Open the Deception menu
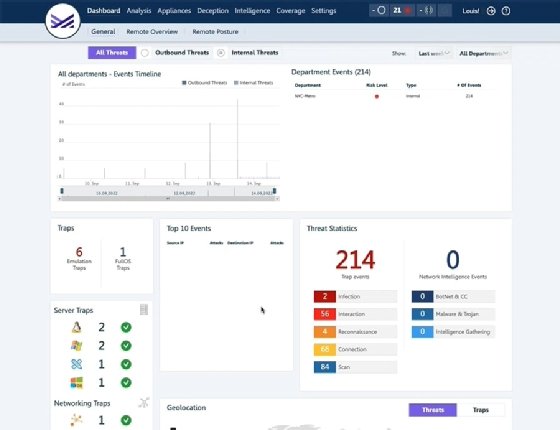 pos(213,11)
